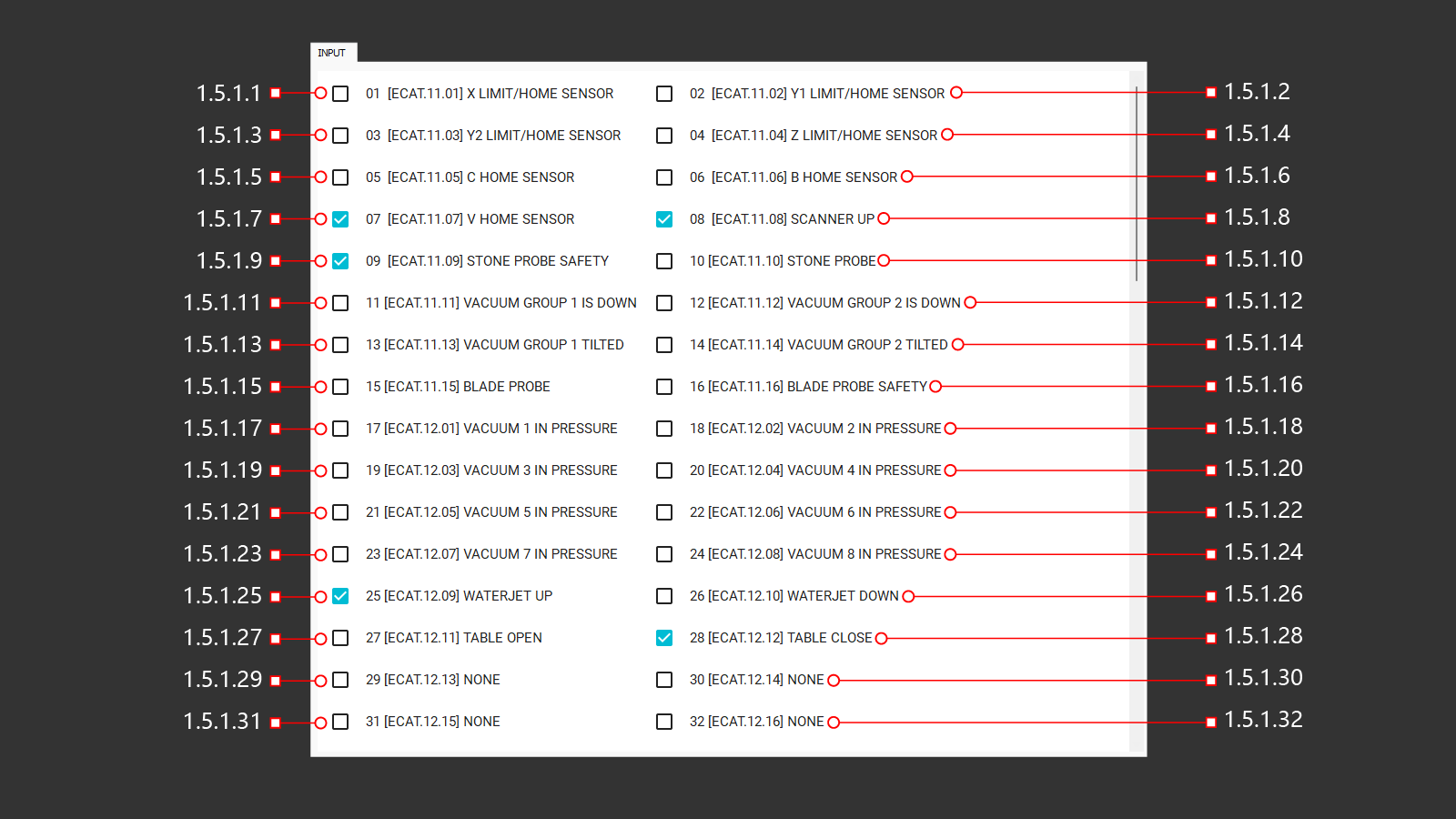Toggle VACUUM 1 IN PRESSURE checkbox
1456x819 pixels.
[340, 429]
